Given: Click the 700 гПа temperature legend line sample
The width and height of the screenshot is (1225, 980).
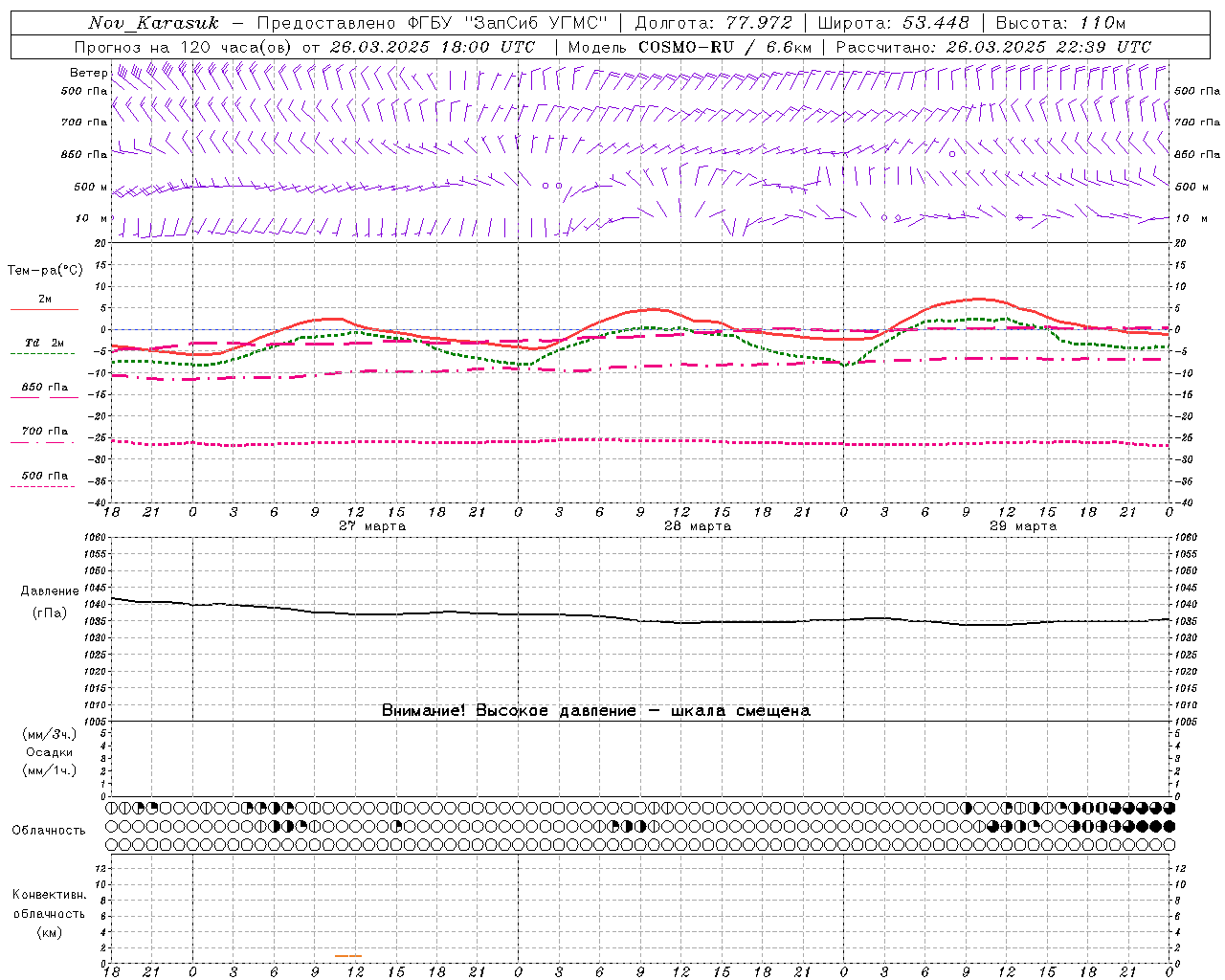Looking at the screenshot, I should (x=42, y=442).
